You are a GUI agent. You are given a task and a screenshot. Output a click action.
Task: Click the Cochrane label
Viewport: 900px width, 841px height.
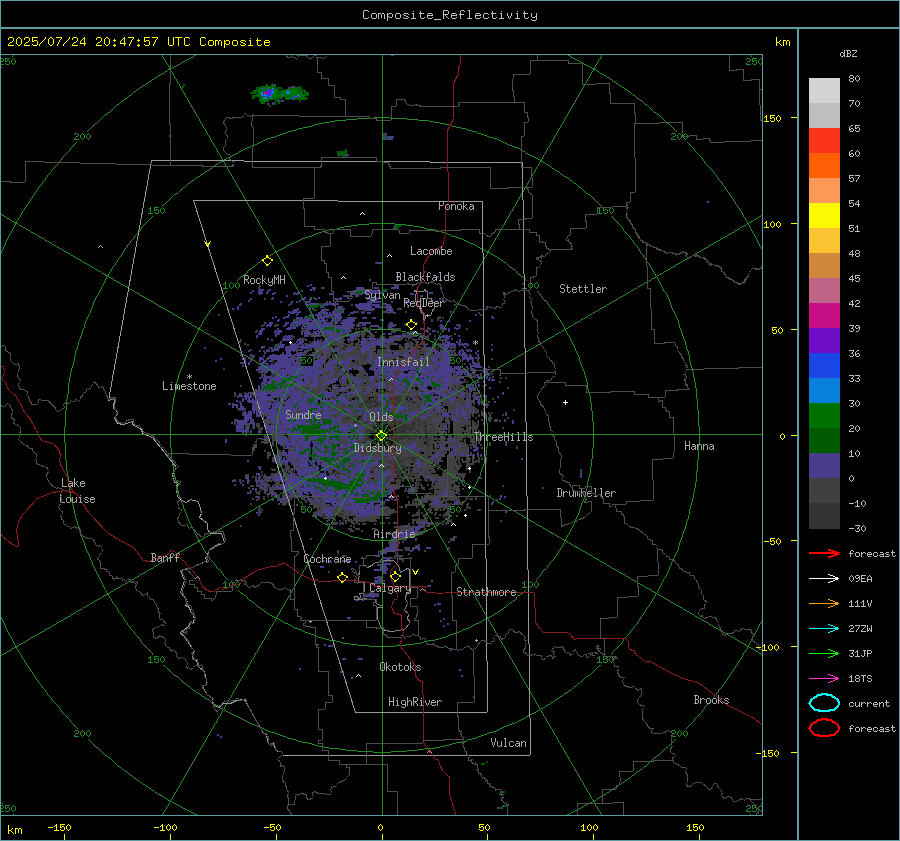pos(327,559)
